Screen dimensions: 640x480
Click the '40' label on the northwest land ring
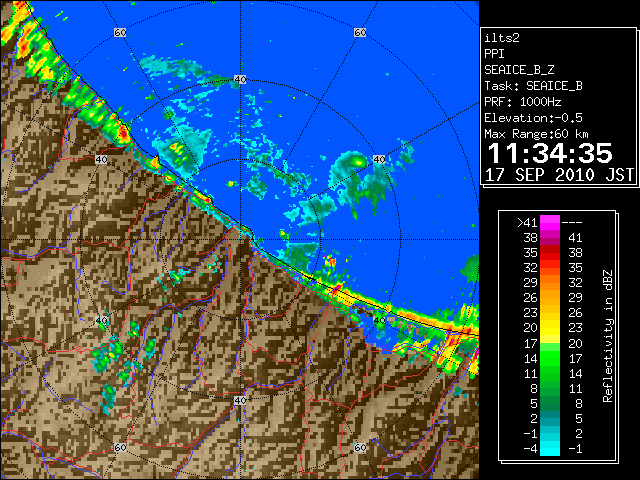(101, 159)
